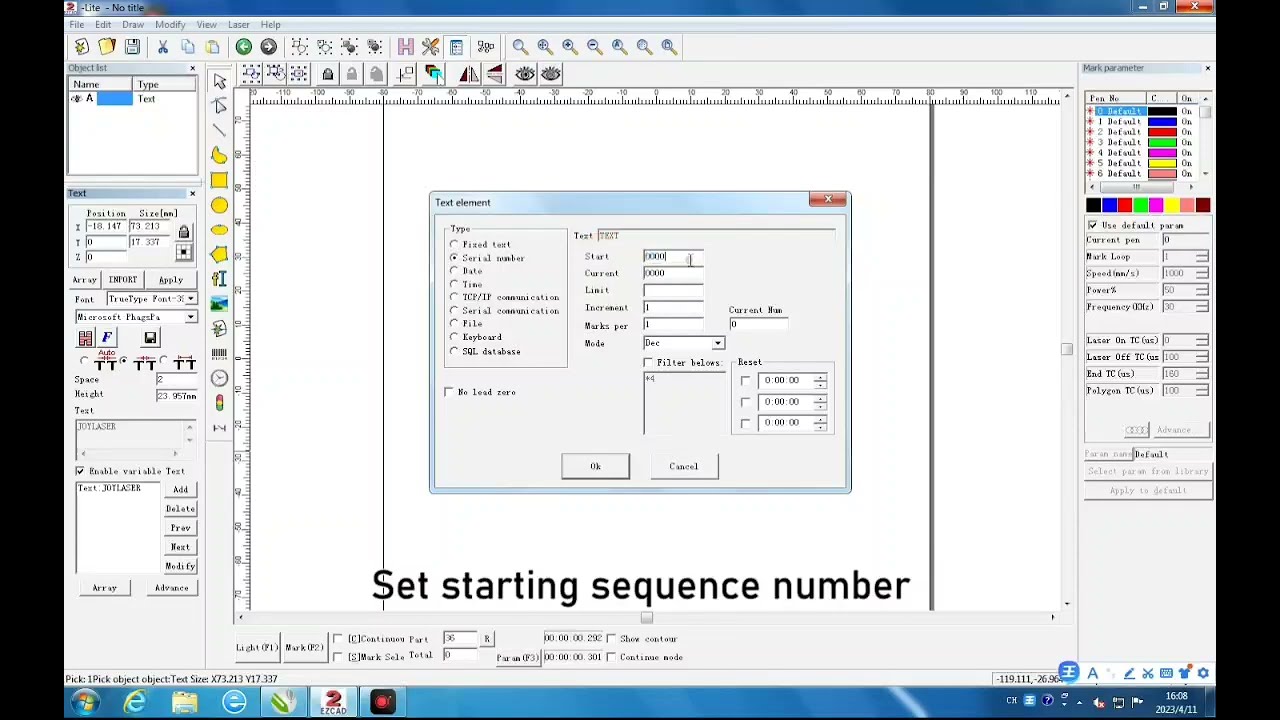Image resolution: width=1280 pixels, height=720 pixels.
Task: Click the red barcode font icon
Action: (85, 338)
